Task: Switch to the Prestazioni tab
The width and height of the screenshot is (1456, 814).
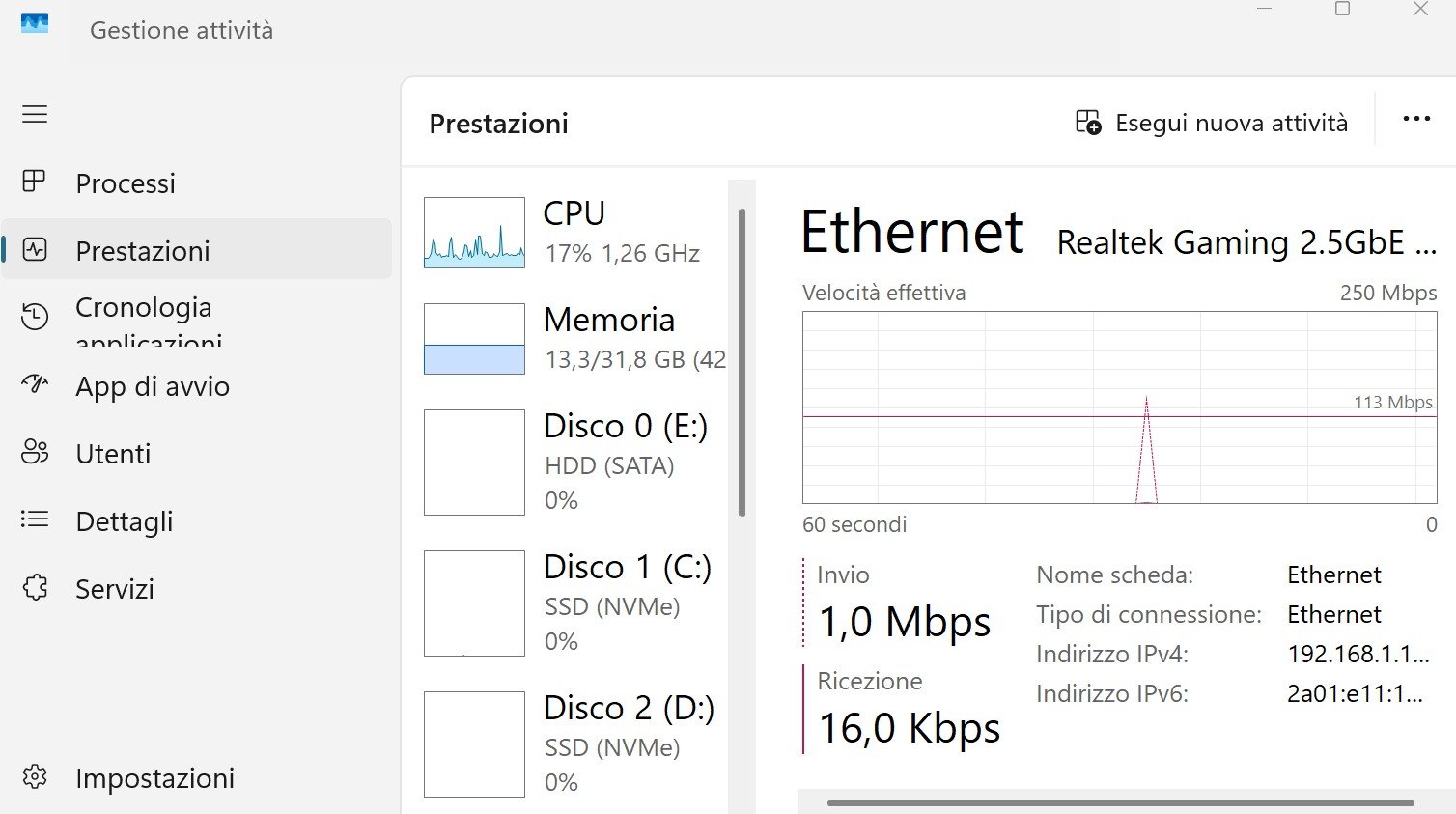Action: (142, 251)
